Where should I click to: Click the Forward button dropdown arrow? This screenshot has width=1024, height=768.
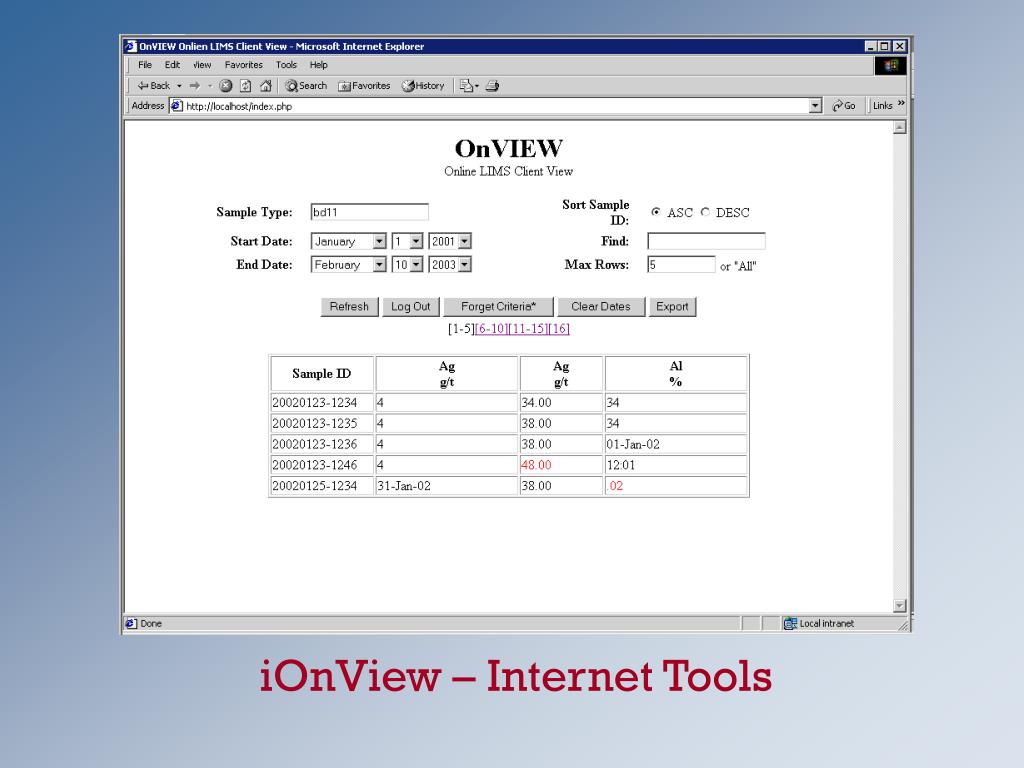[210, 86]
